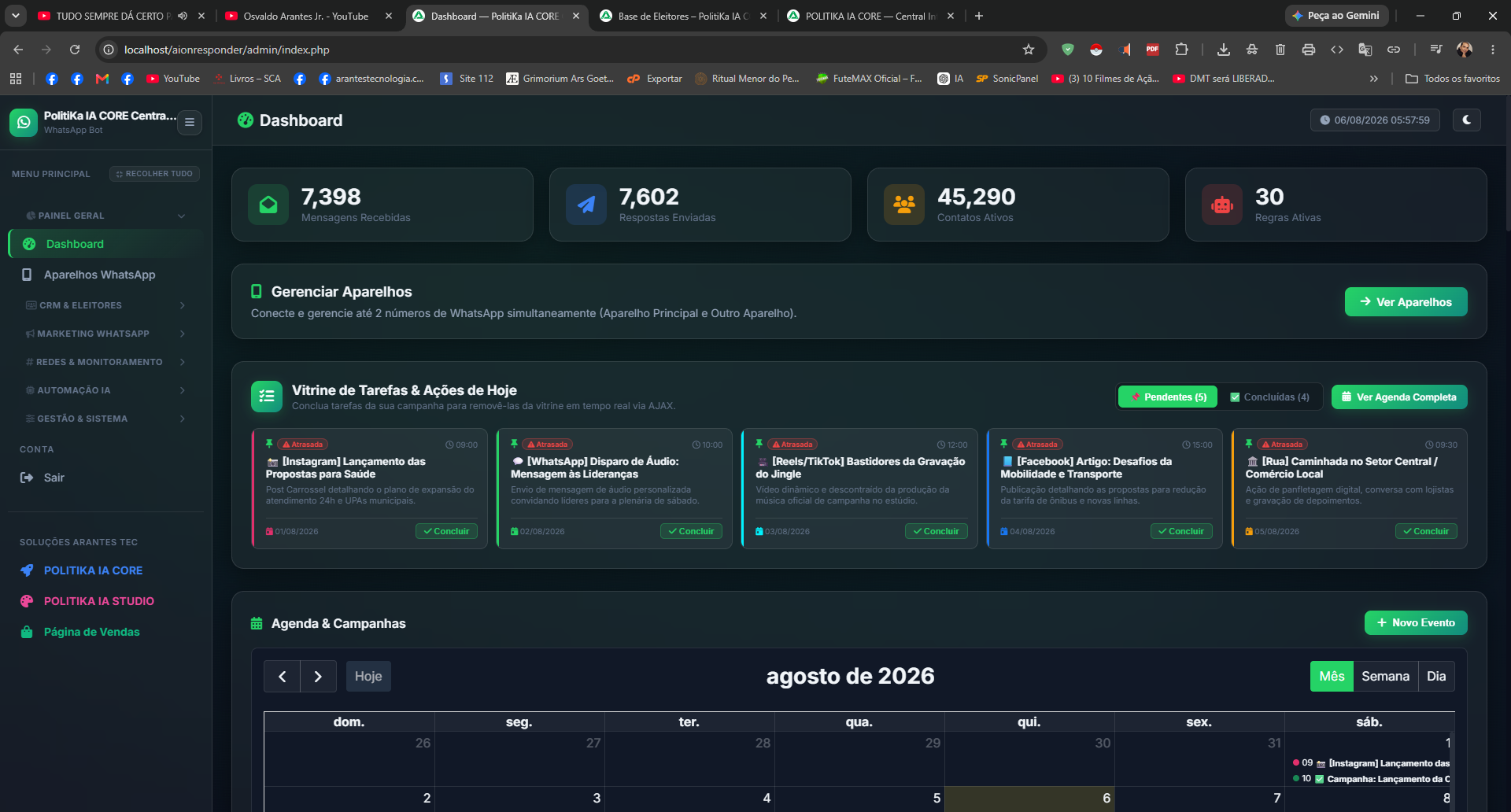Expand the PAINEL GERAL section
The height and width of the screenshot is (812, 1511).
pyautogui.click(x=106, y=216)
